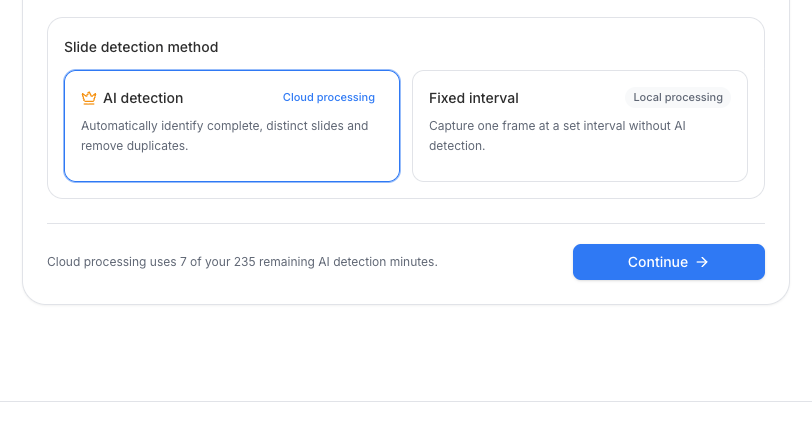Click the Cloud processing badge

click(329, 97)
